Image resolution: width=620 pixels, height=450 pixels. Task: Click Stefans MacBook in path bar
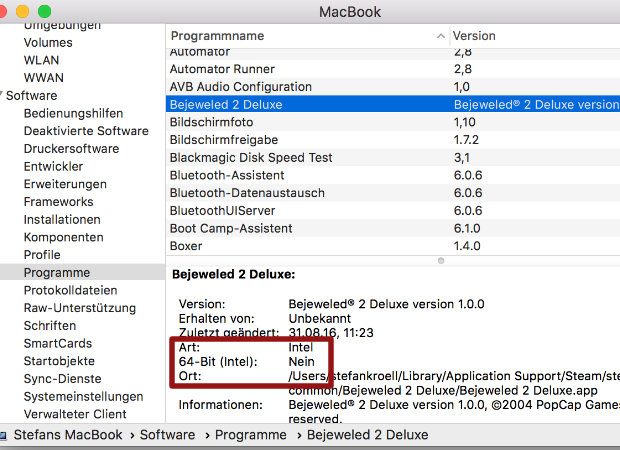(x=68, y=435)
